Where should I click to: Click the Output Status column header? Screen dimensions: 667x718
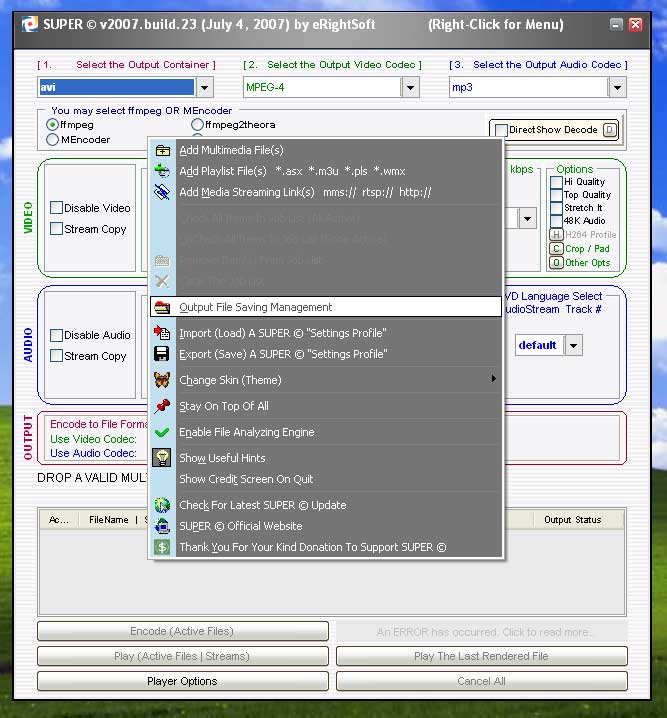pyautogui.click(x=573, y=520)
